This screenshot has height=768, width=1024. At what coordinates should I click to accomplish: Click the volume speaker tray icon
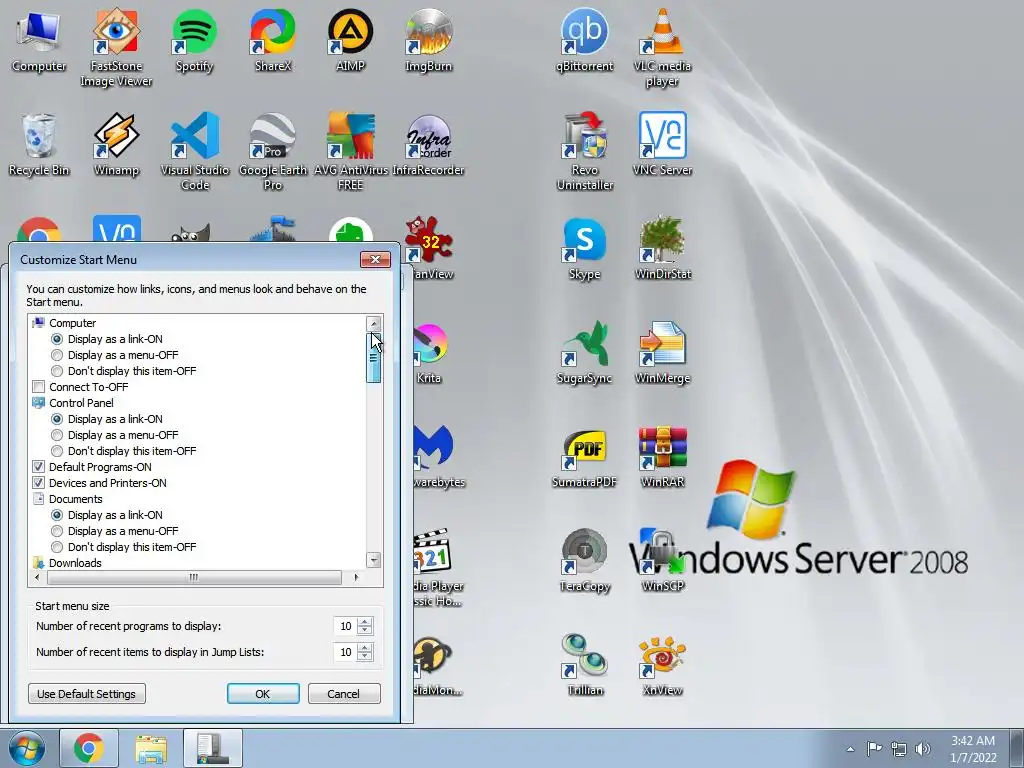click(923, 749)
